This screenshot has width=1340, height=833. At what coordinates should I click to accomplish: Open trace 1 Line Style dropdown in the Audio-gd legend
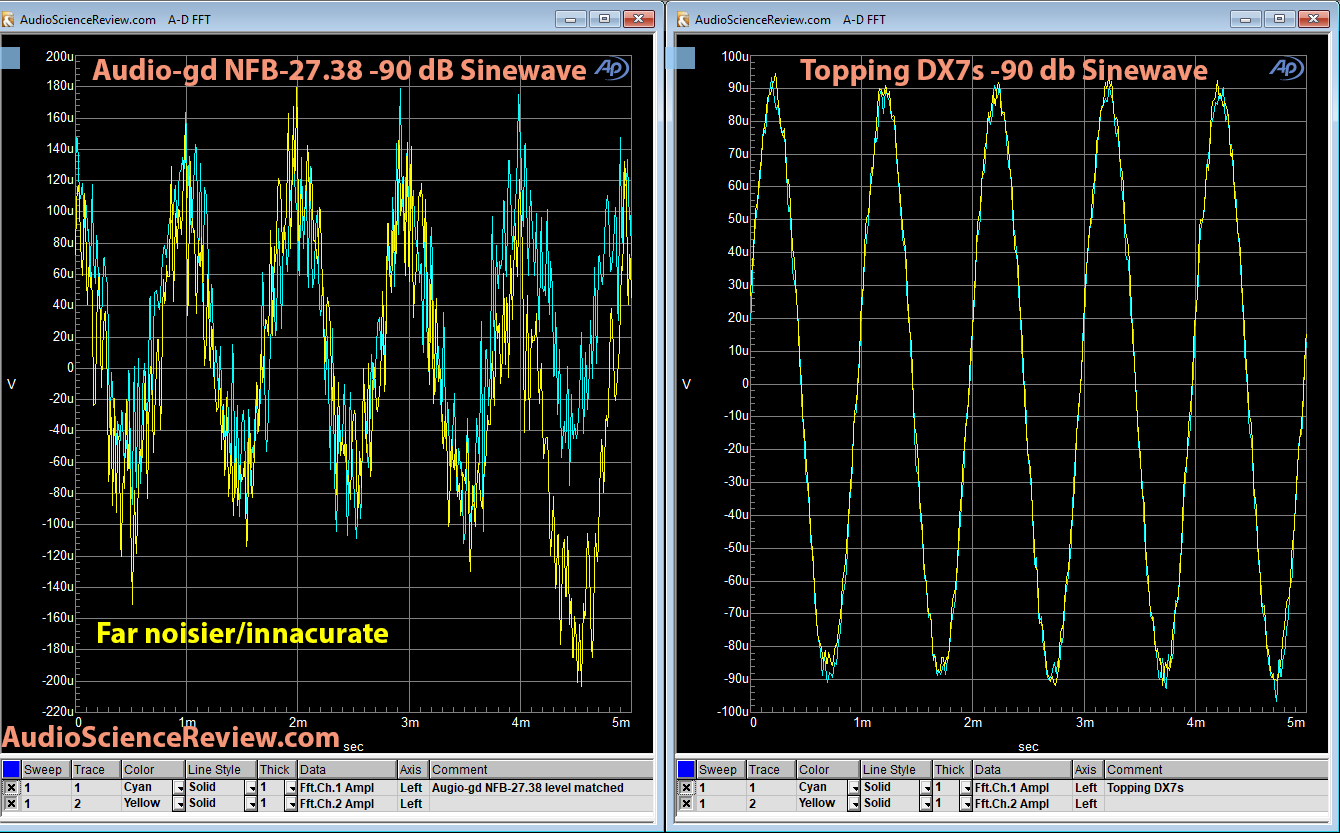tap(250, 788)
